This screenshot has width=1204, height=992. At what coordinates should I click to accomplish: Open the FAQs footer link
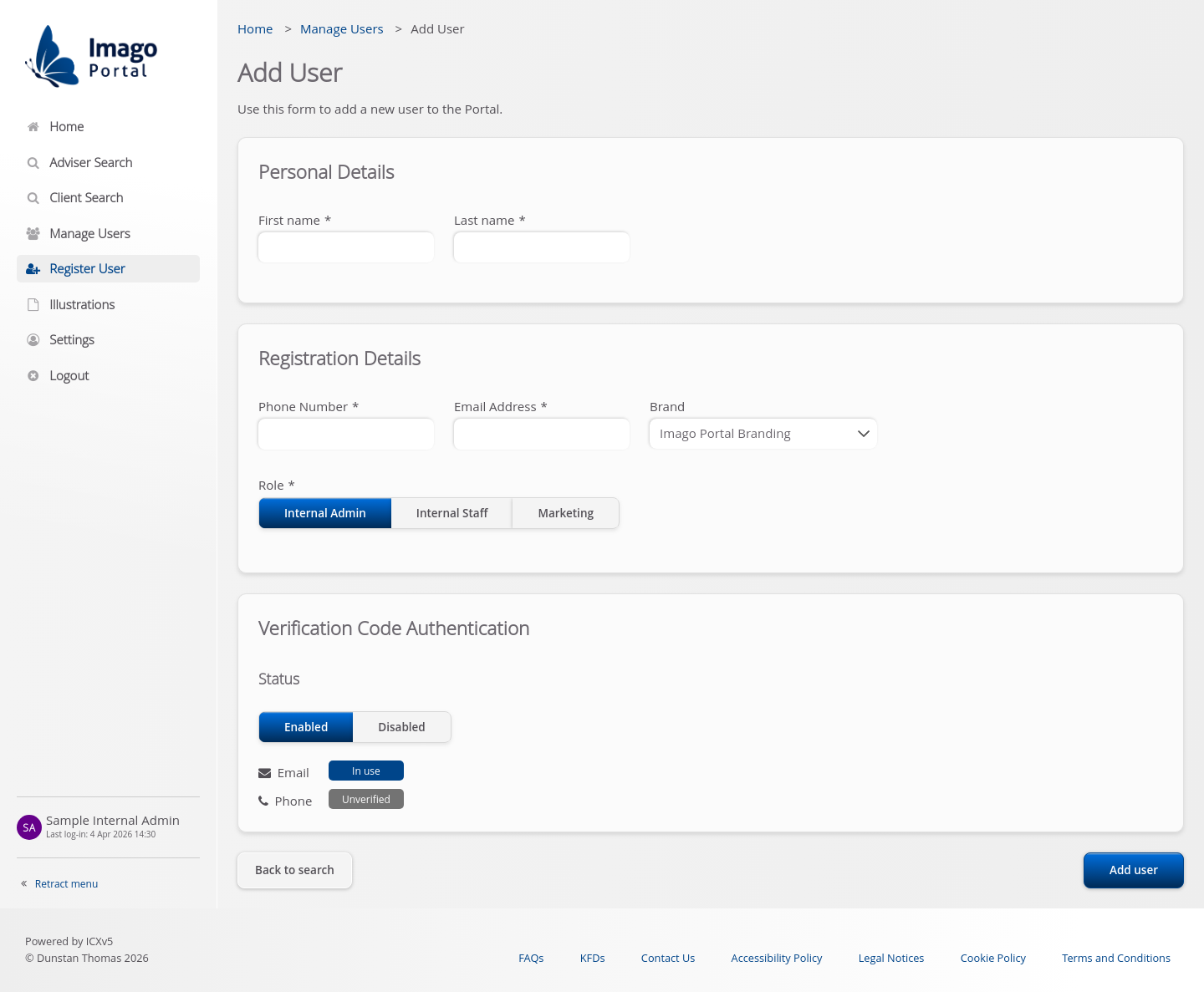coord(531,959)
